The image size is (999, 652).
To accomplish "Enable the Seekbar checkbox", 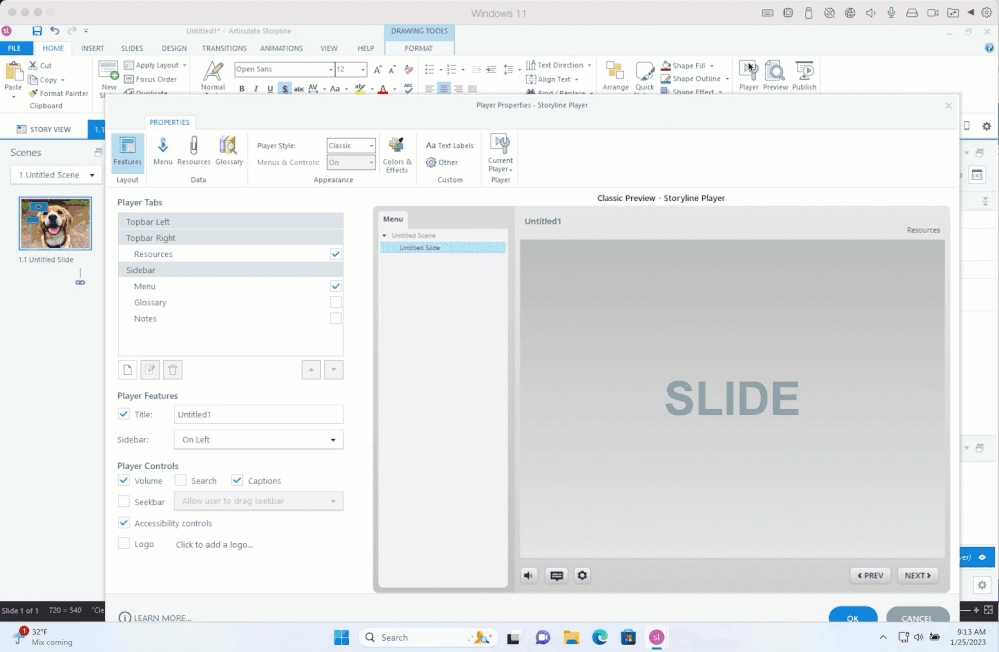I will point(124,501).
